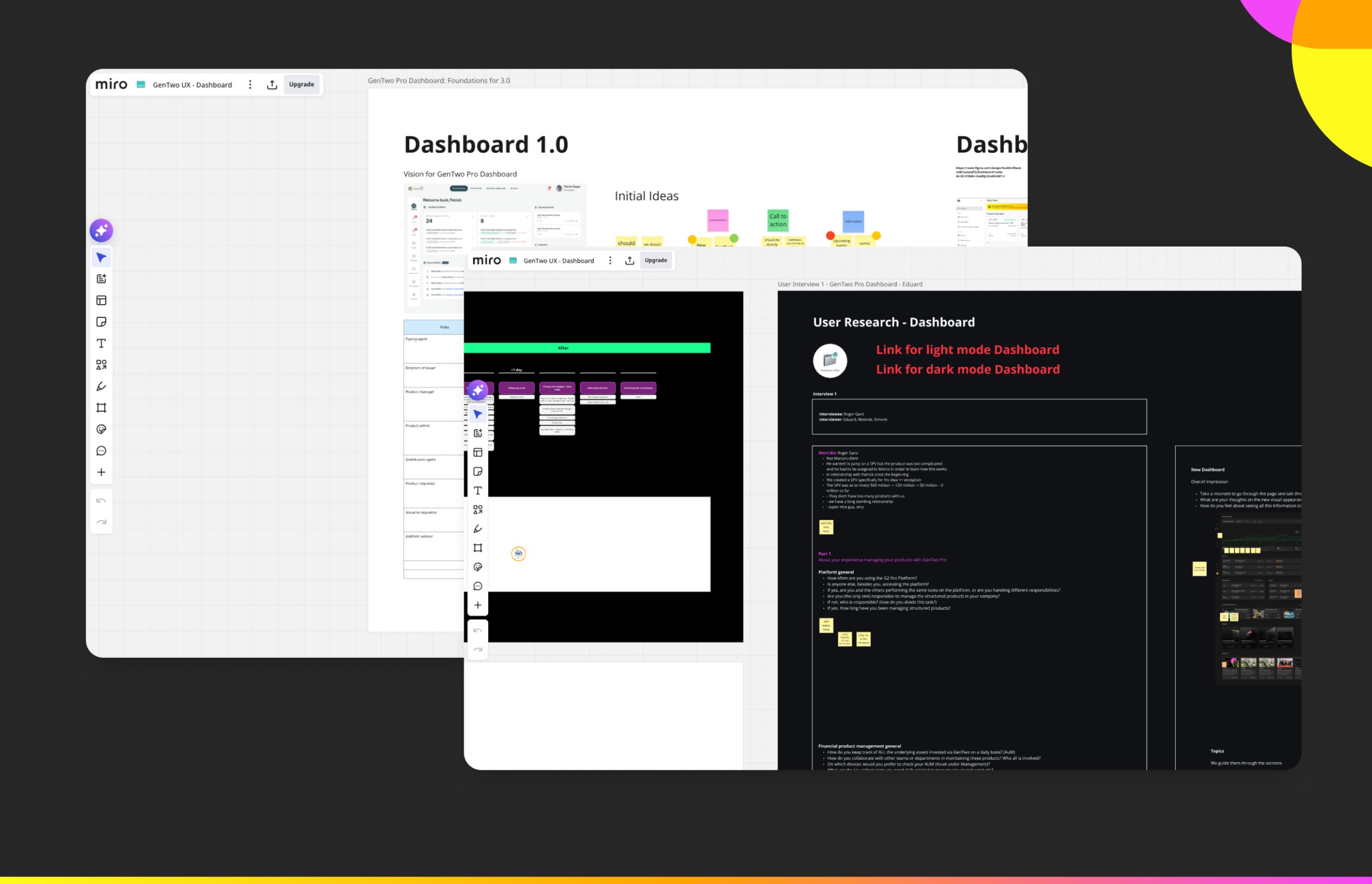
Task: Select the table layout tool in back Miro window
Action: pyautogui.click(x=101, y=300)
